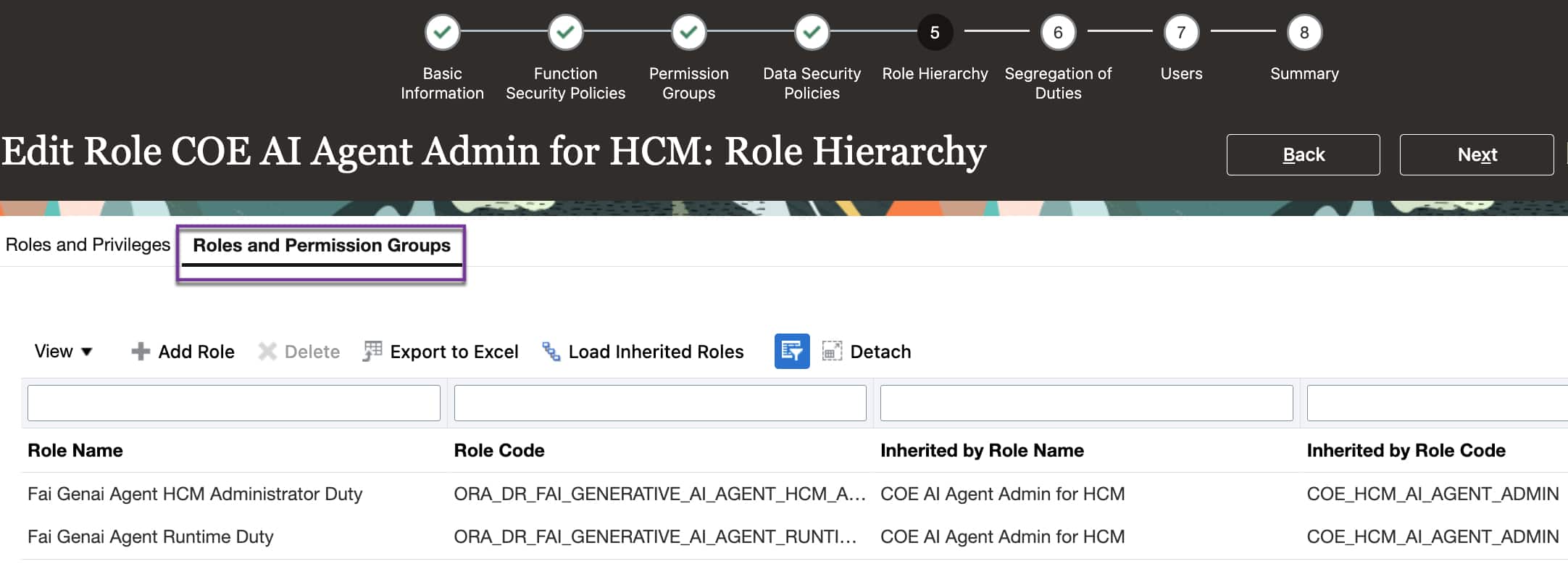Screen dimensions: 1568x564
Task: Open the View dropdown menu
Action: pos(63,352)
